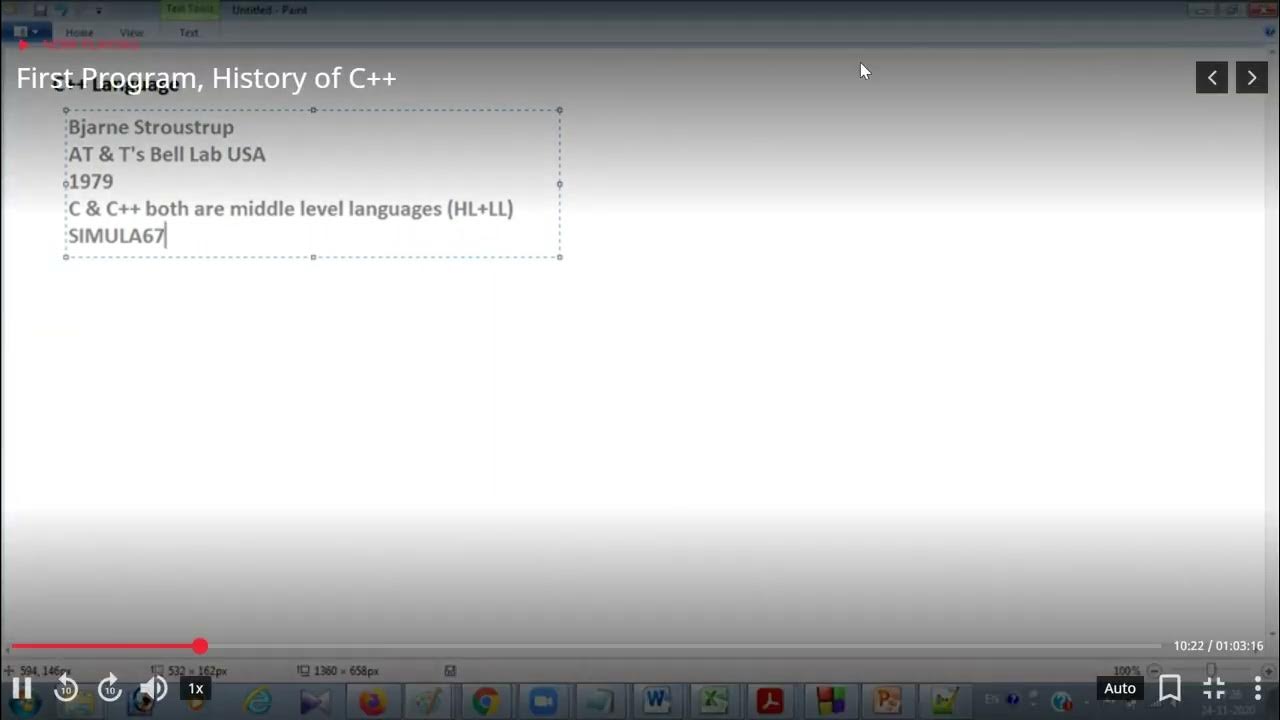Rewind the video by 10 seconds
Screen dimensions: 1280x720
point(66,688)
